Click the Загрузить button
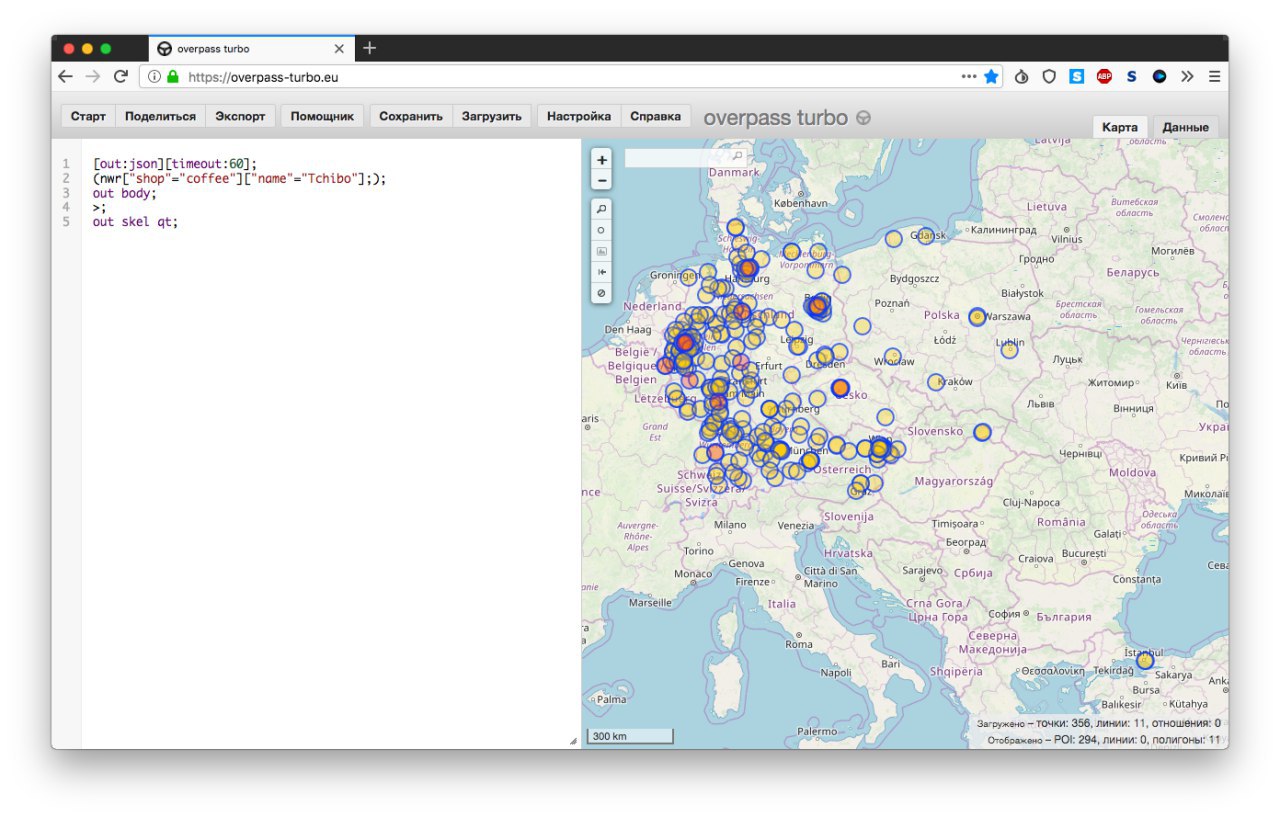 click(x=491, y=116)
